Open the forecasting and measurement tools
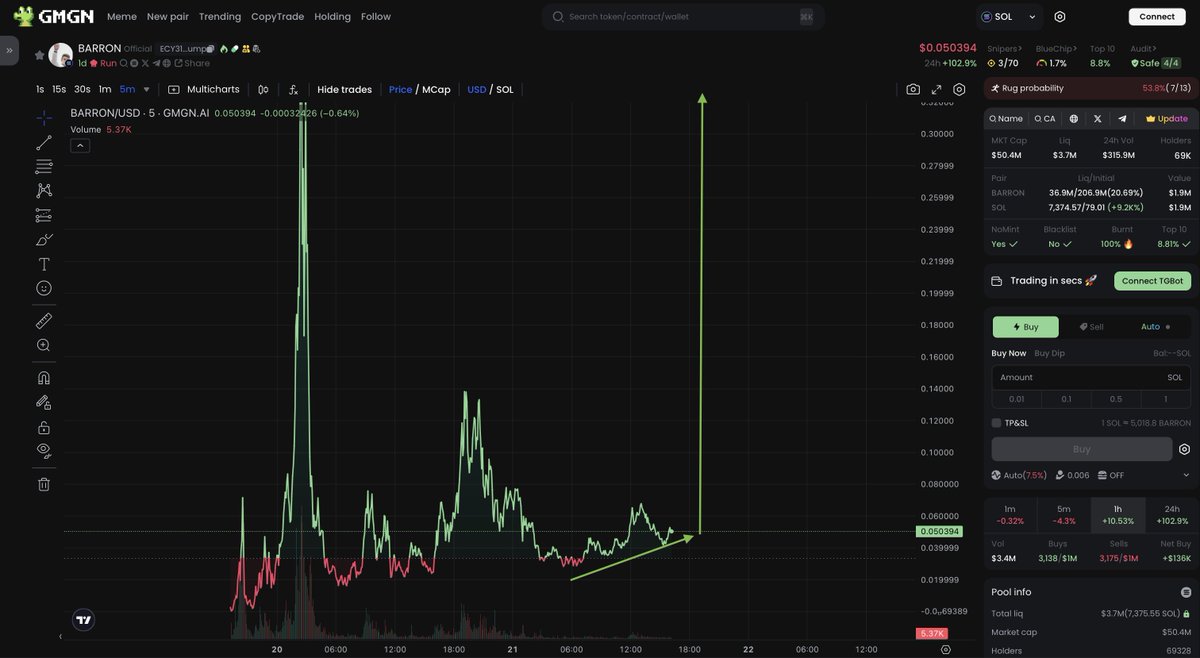 44,215
